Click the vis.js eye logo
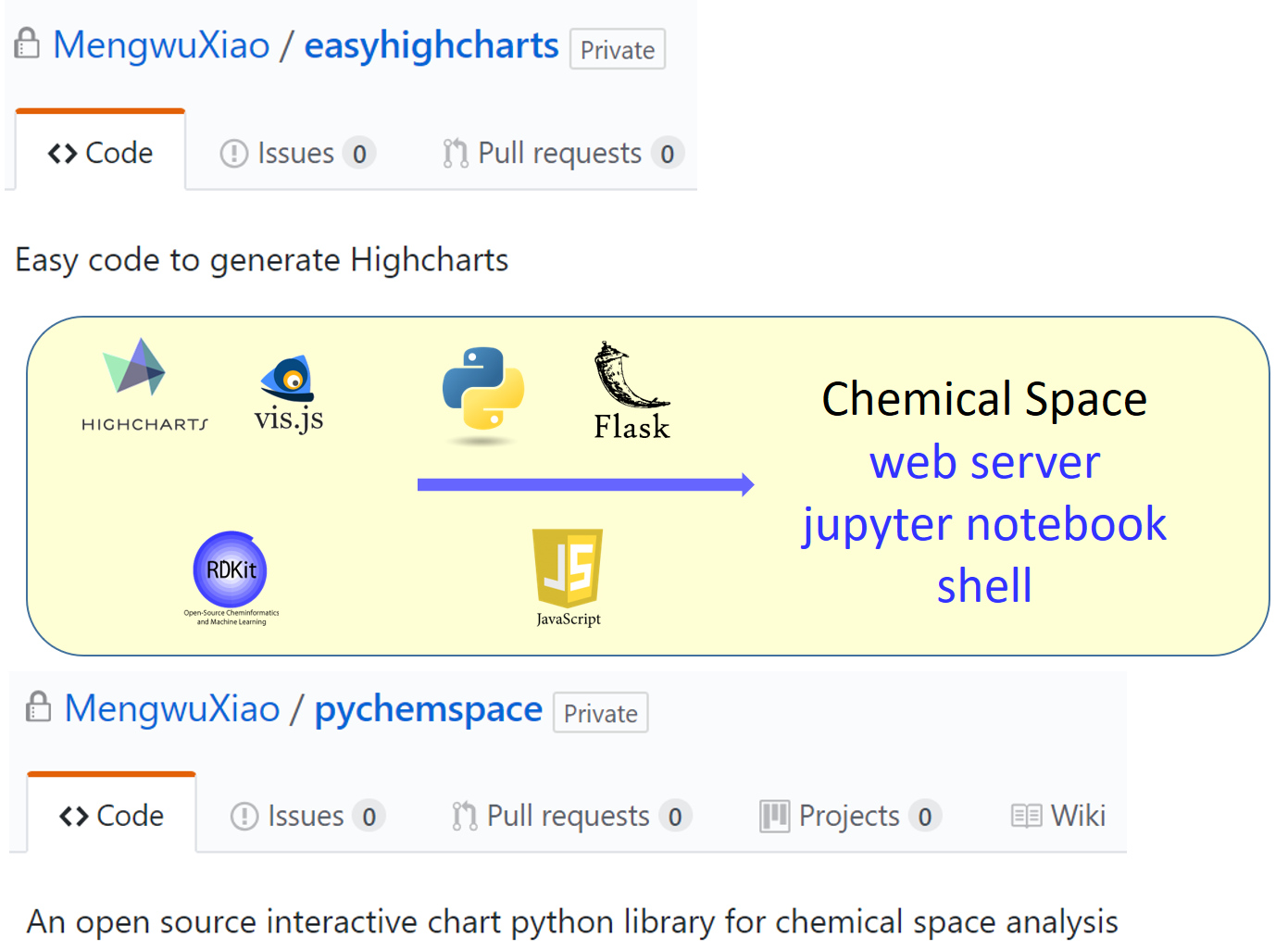 pyautogui.click(x=289, y=380)
